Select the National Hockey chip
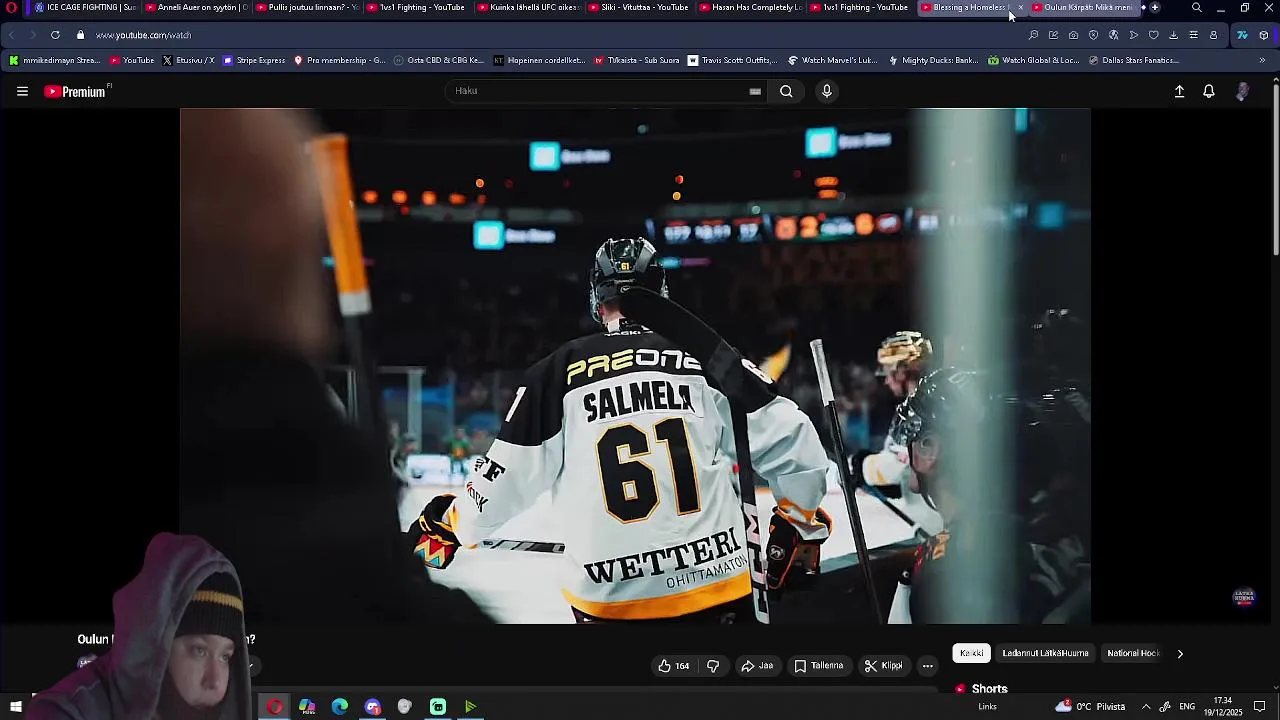Viewport: 1280px width, 720px height. (1133, 653)
